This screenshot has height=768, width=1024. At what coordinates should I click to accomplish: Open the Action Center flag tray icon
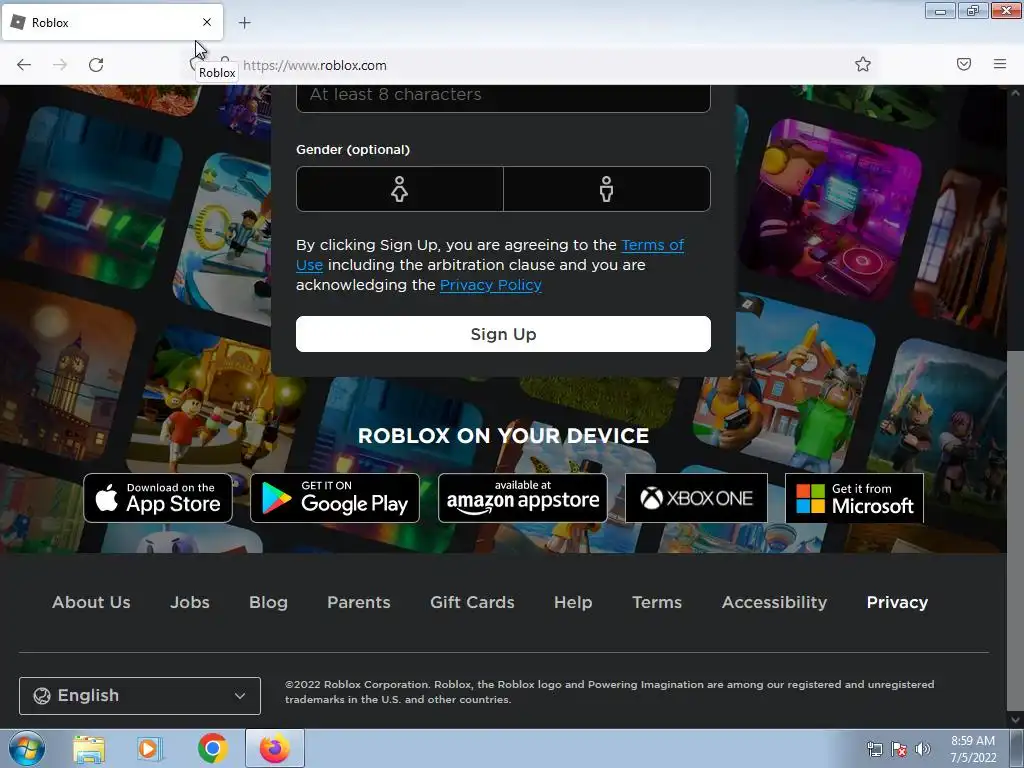coord(899,749)
